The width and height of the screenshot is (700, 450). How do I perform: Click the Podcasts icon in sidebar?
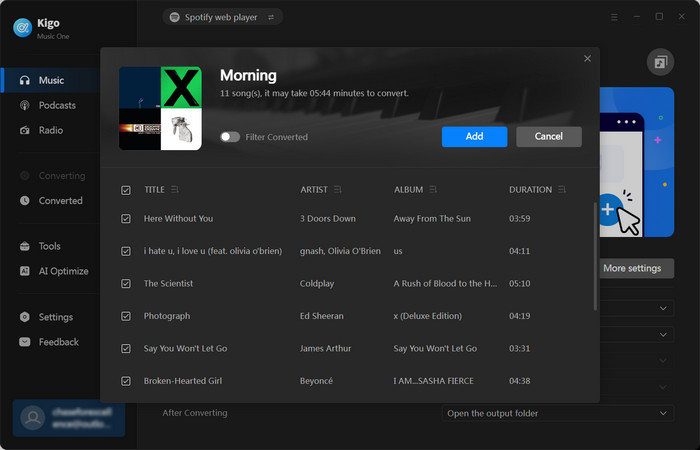25,105
